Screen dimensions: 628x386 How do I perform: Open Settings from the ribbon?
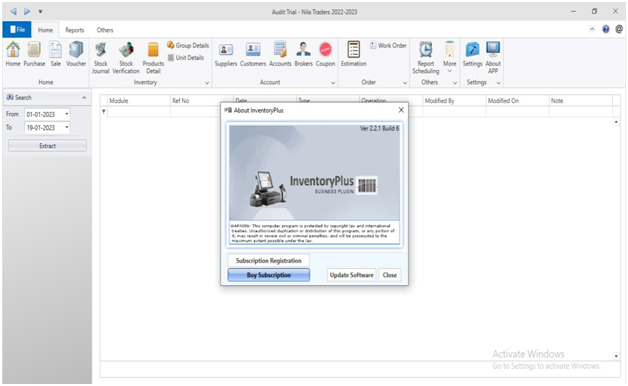tap(472, 54)
